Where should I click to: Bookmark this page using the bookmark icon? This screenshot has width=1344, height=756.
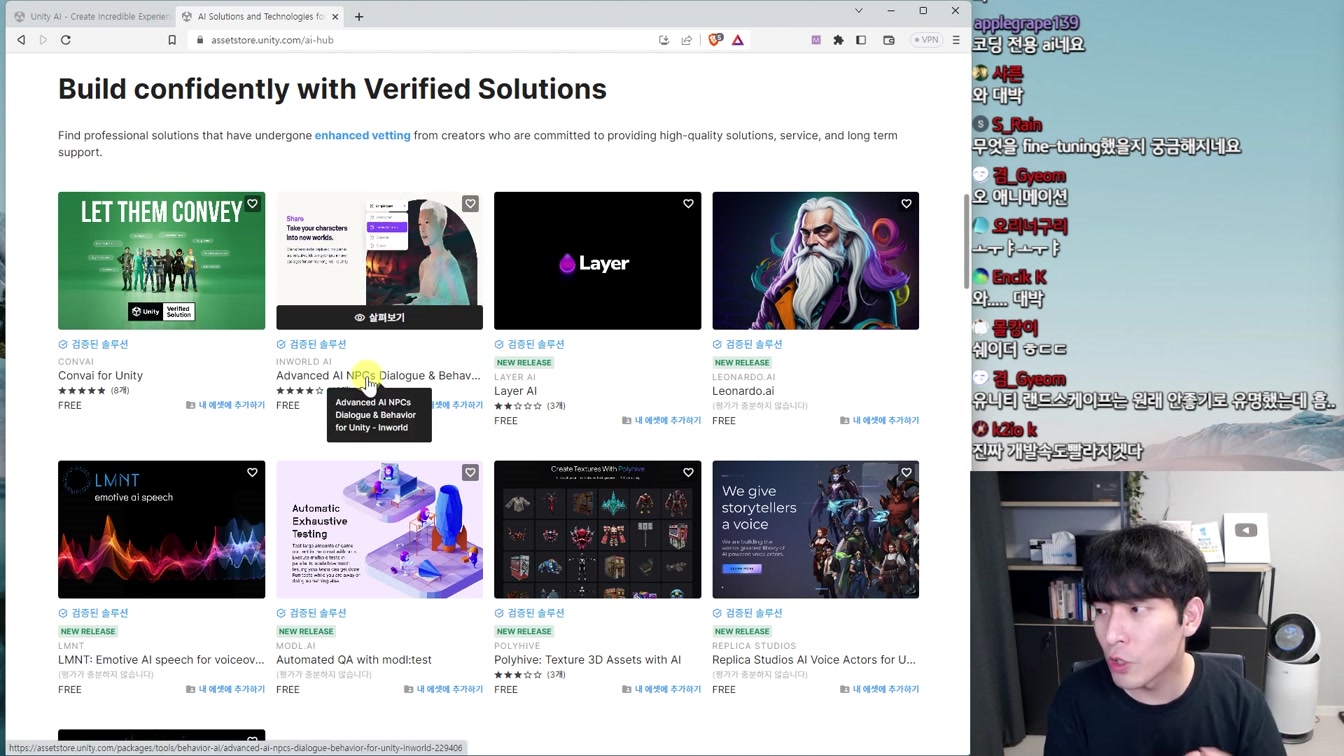172,40
